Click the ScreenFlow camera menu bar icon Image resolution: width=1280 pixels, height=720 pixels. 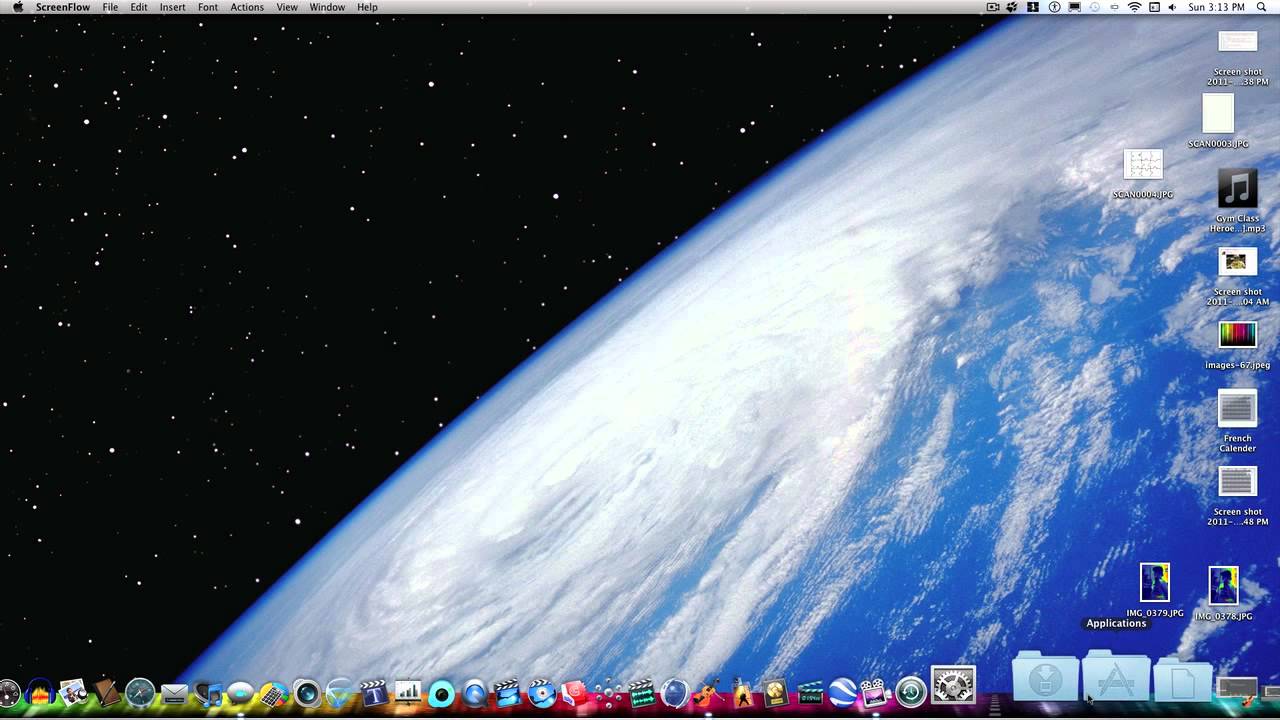click(x=993, y=7)
